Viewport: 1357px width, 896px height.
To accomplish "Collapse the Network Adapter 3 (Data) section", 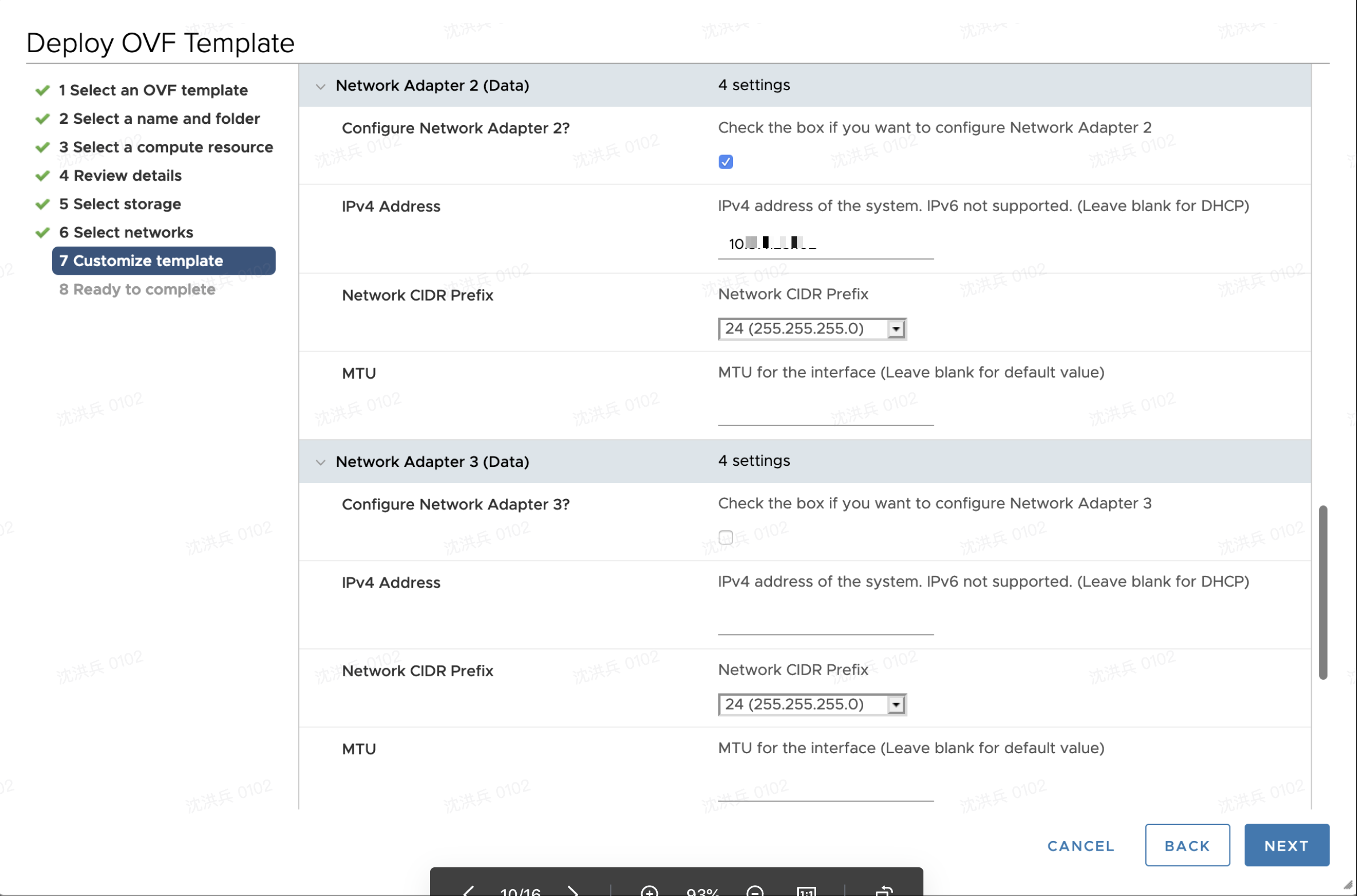I will pos(321,462).
